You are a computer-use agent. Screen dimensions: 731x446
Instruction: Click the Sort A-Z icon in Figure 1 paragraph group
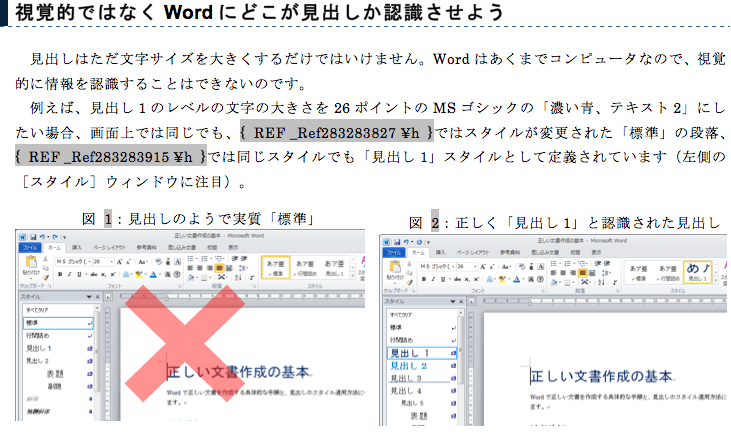click(x=238, y=277)
